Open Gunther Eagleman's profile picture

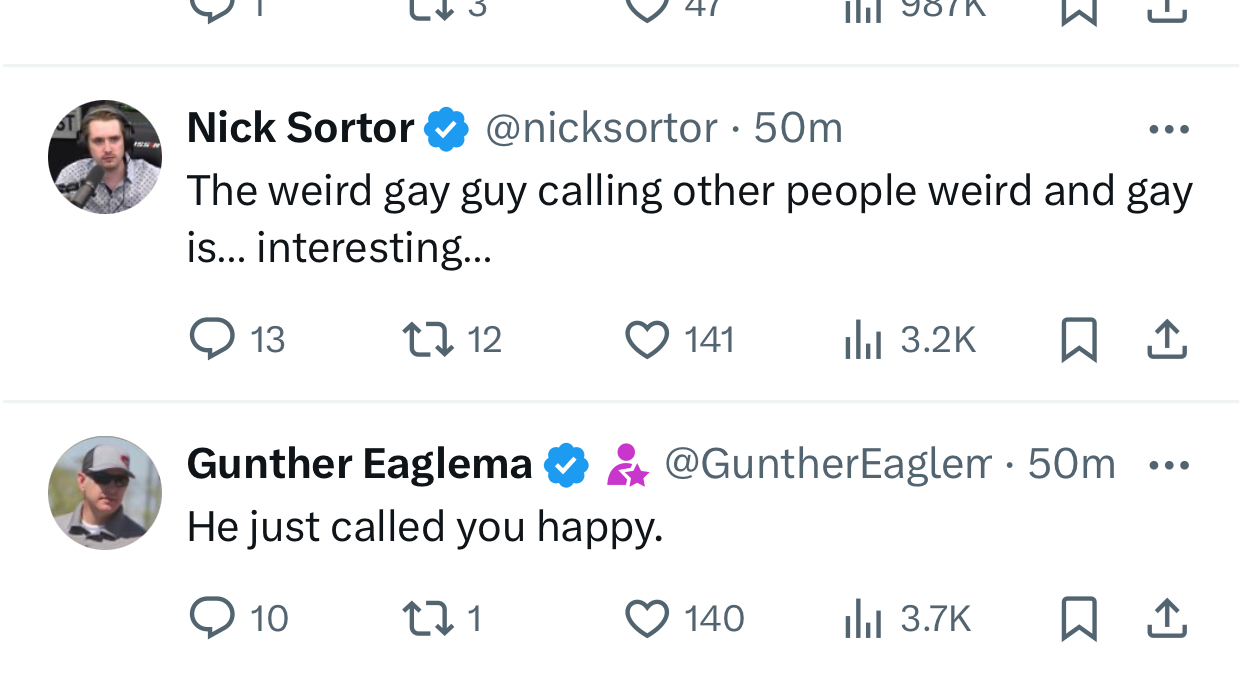click(105, 493)
